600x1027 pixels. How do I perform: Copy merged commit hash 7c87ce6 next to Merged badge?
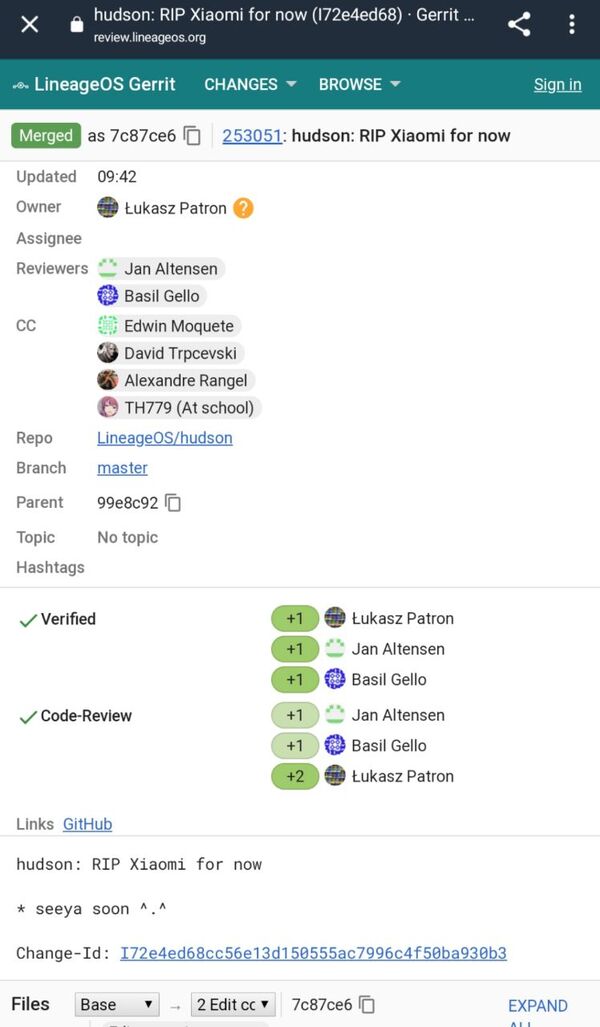[192, 136]
